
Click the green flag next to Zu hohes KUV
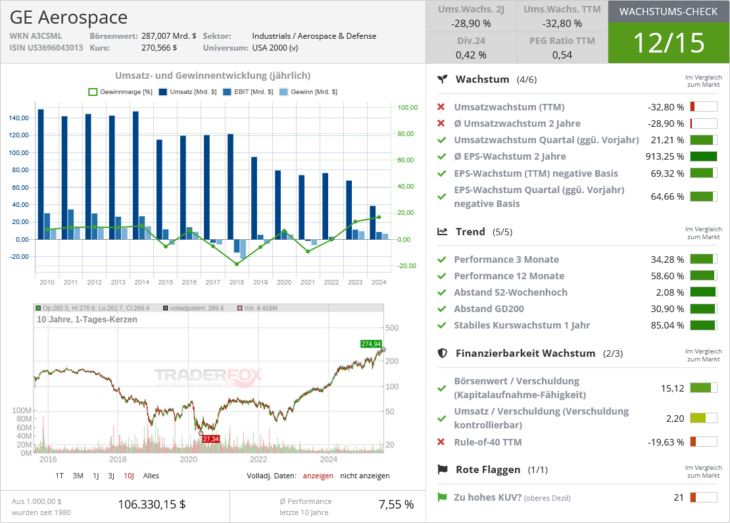[x=442, y=497]
